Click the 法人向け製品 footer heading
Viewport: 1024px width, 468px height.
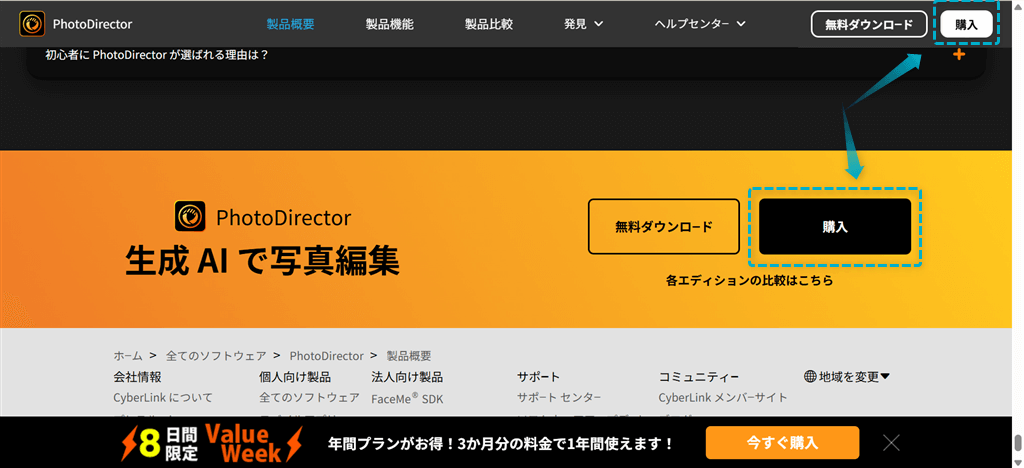click(407, 377)
